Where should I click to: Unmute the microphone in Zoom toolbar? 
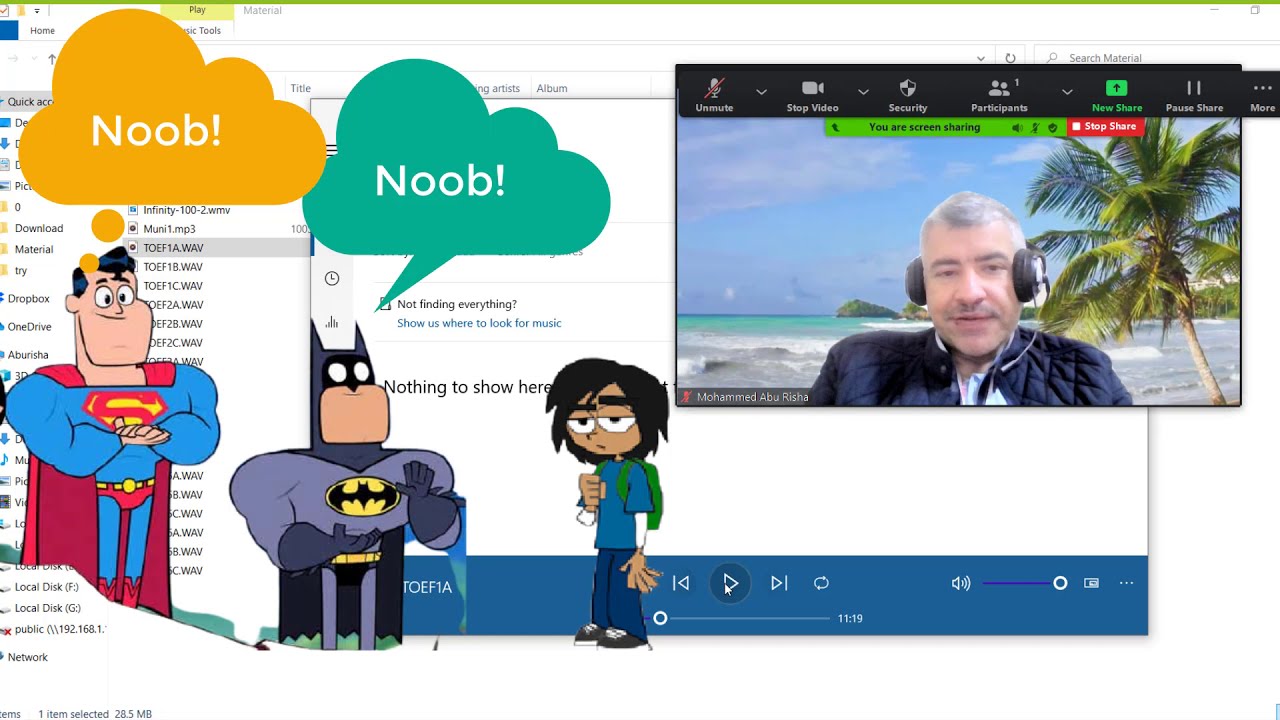coord(714,96)
